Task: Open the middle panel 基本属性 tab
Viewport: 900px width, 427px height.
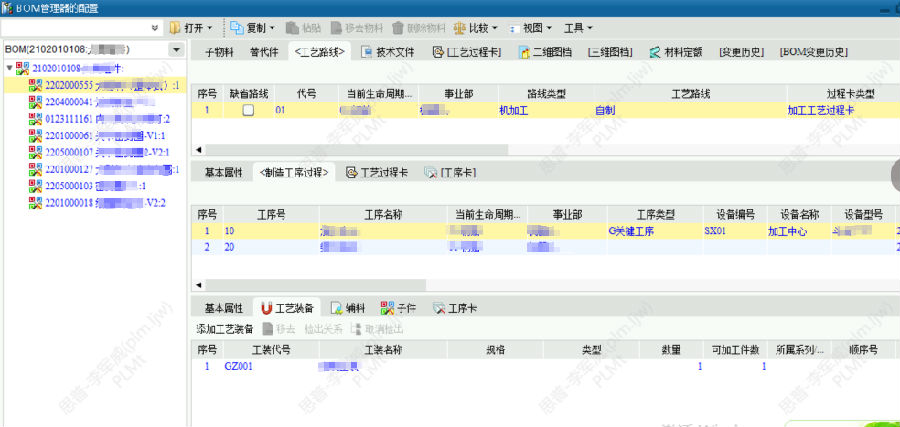Action: tap(224, 173)
